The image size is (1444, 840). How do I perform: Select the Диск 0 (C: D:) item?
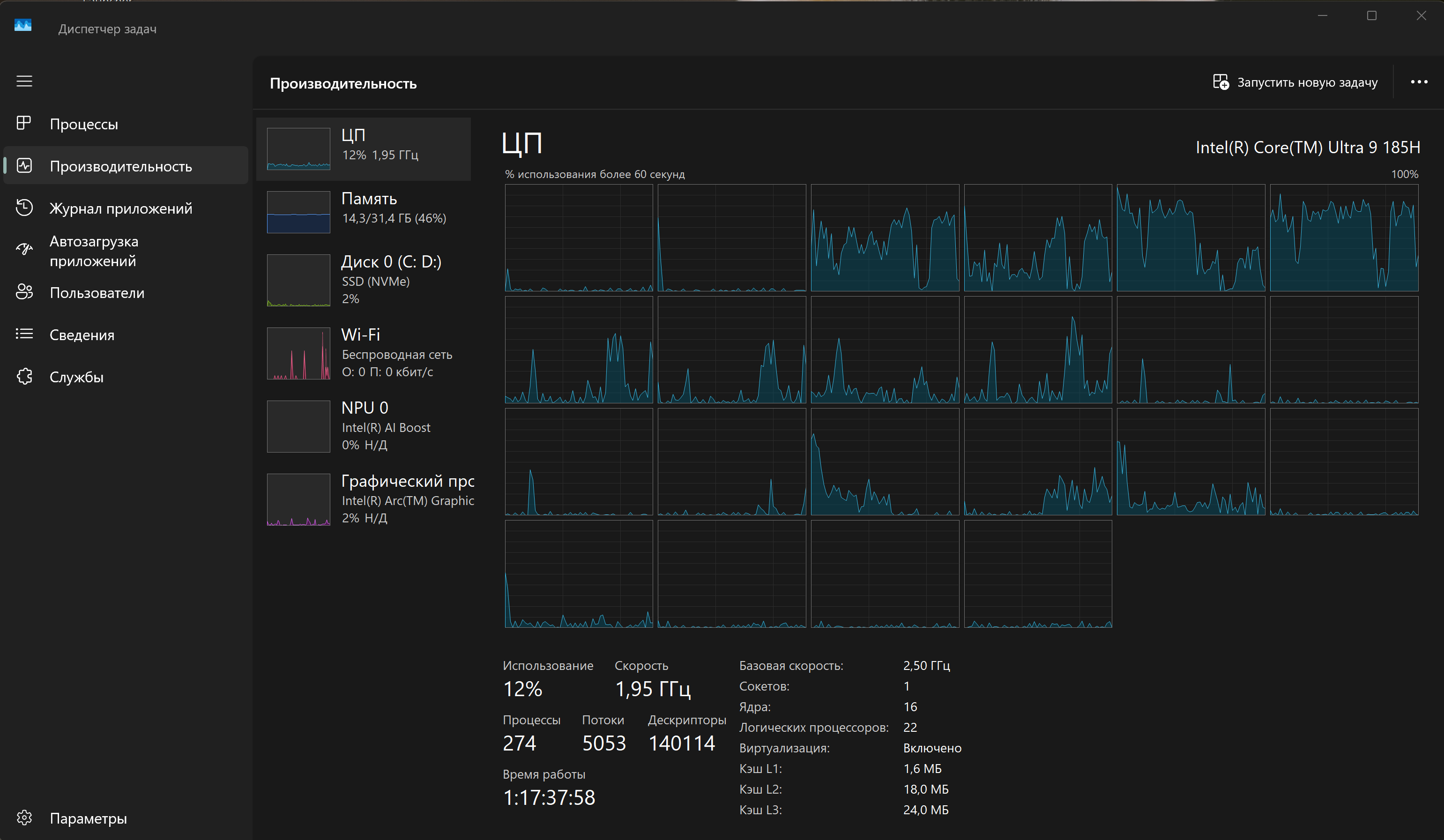tap(363, 280)
